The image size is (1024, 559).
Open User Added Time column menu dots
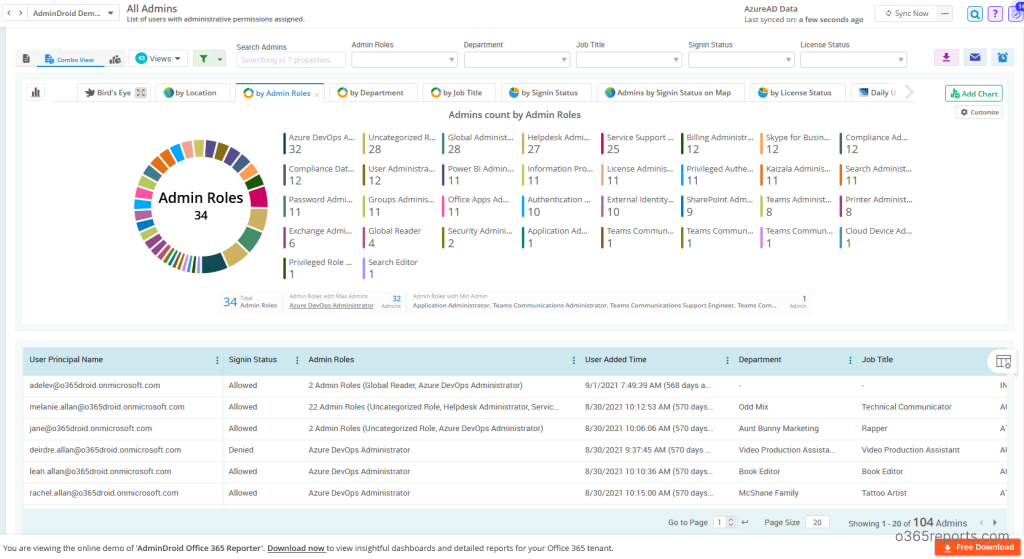(x=727, y=360)
